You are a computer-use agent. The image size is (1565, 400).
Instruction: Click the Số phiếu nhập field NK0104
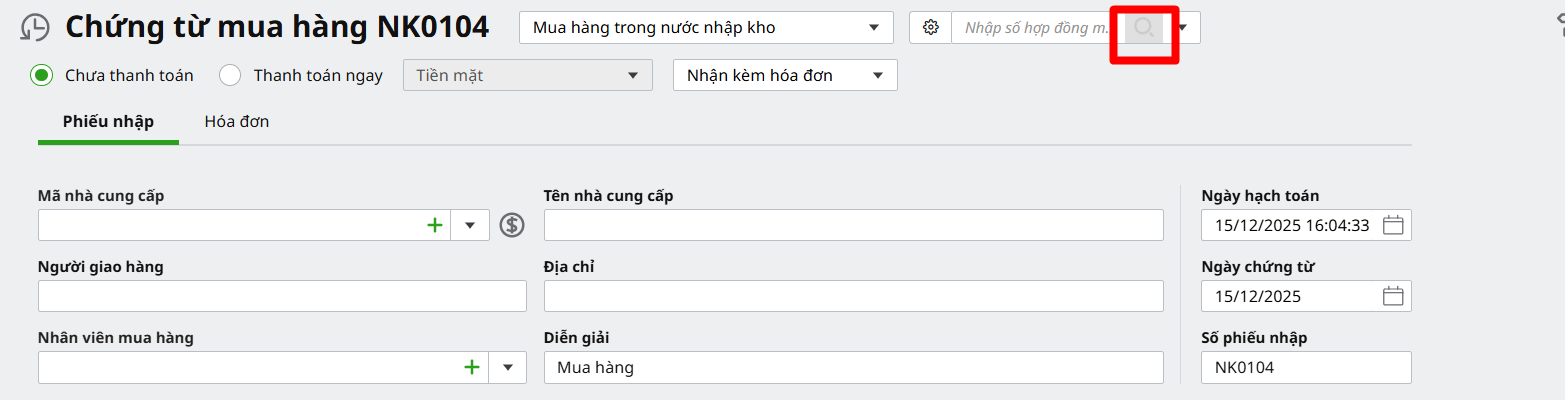point(1305,367)
